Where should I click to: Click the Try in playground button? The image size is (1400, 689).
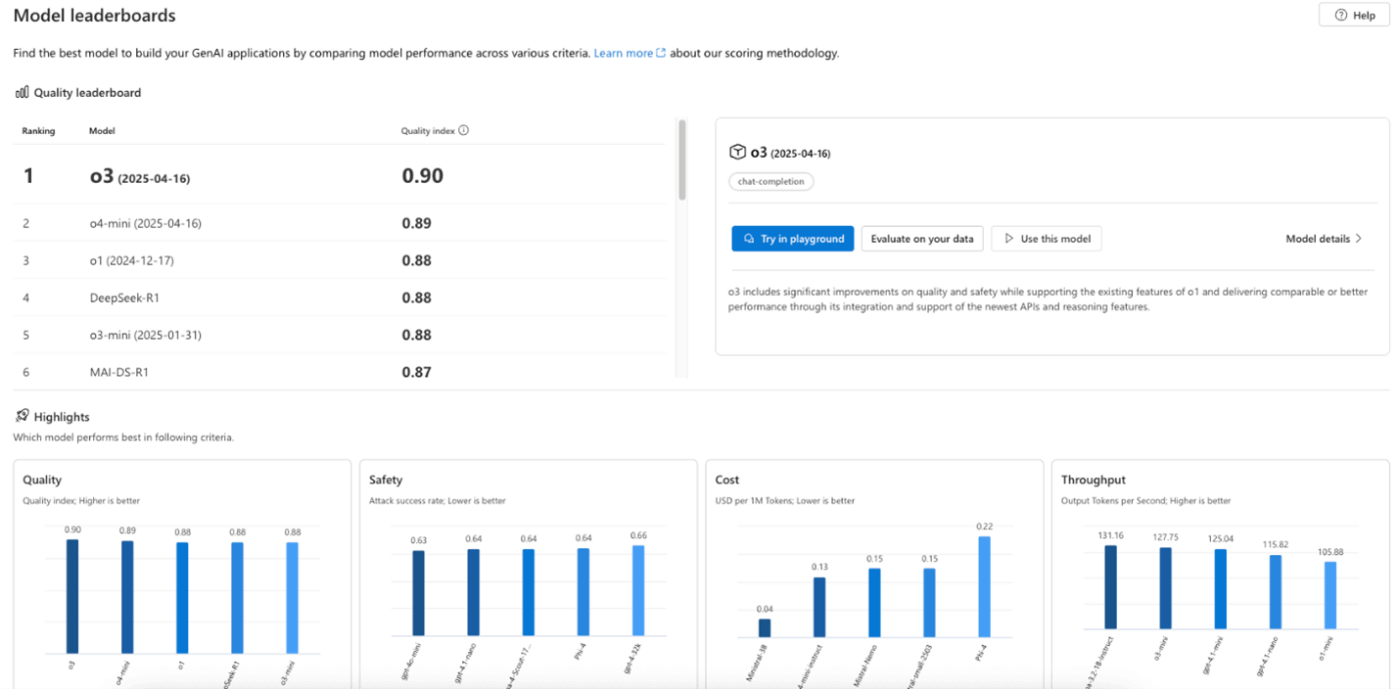pyautogui.click(x=793, y=238)
